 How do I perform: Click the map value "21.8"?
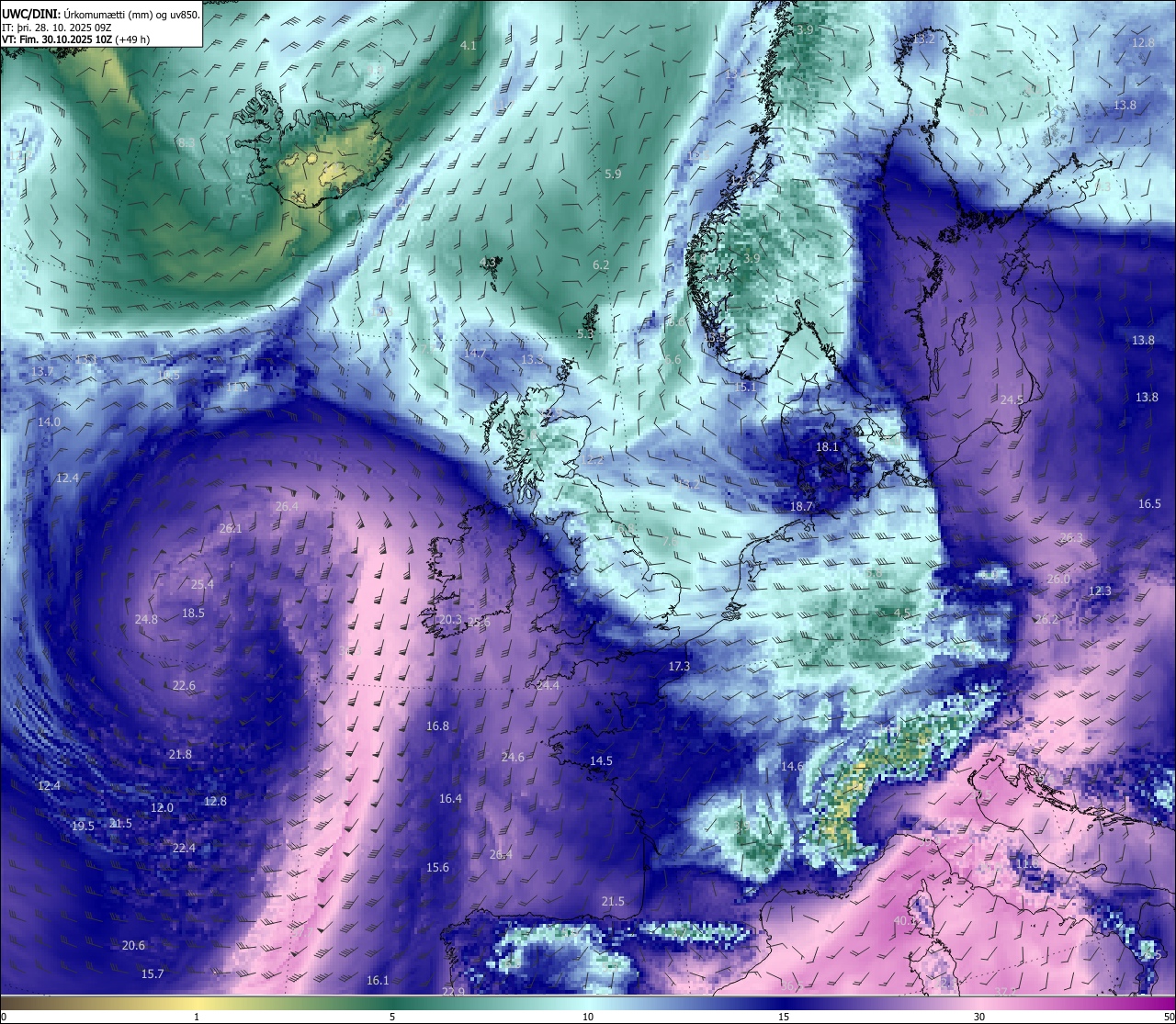point(180,755)
